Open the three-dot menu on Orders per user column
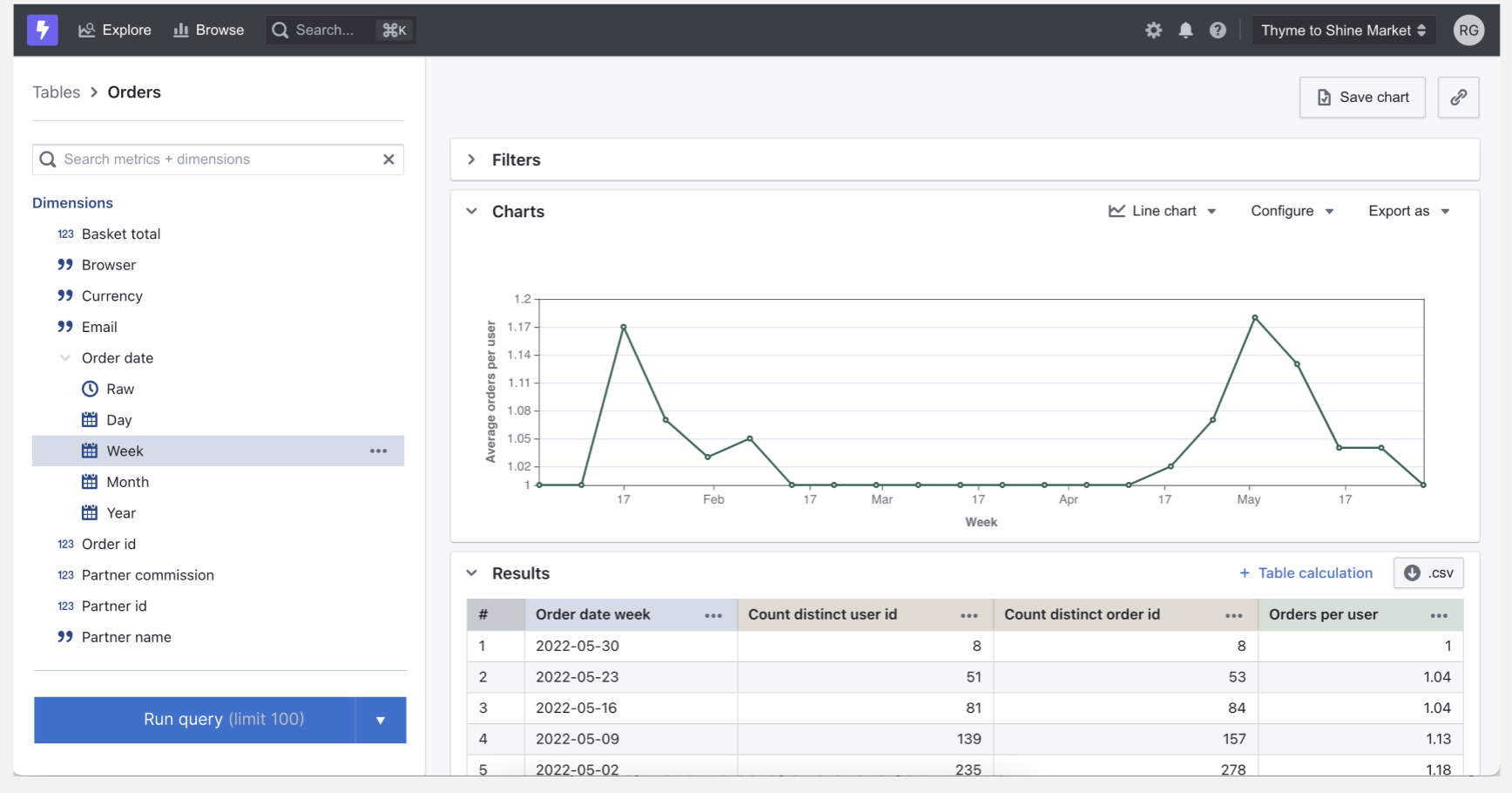The height and width of the screenshot is (793, 1512). (x=1439, y=614)
